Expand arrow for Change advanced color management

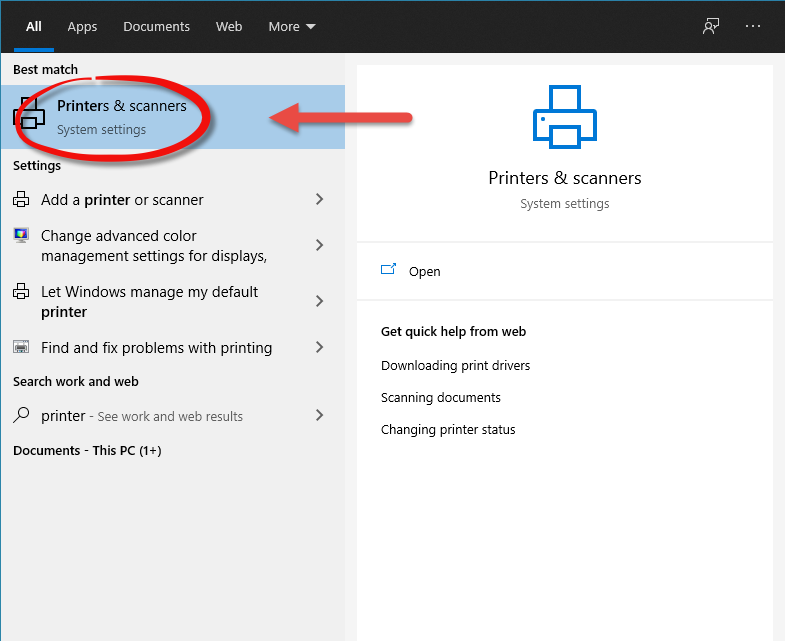[x=319, y=245]
